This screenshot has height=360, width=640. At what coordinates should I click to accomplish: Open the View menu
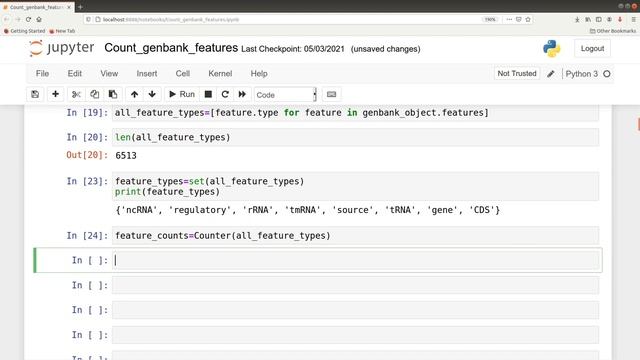point(109,74)
